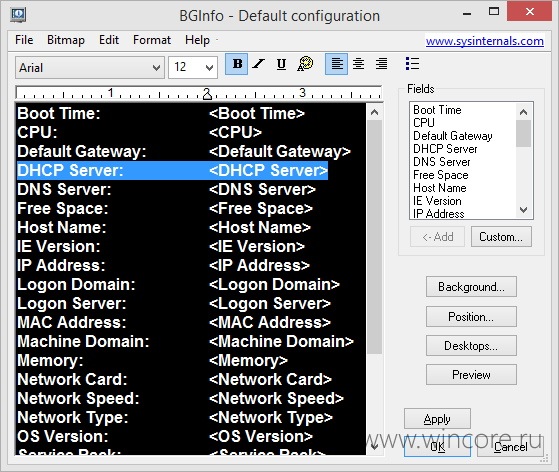Open the Bitmap menu
The image size is (559, 472).
coord(66,40)
